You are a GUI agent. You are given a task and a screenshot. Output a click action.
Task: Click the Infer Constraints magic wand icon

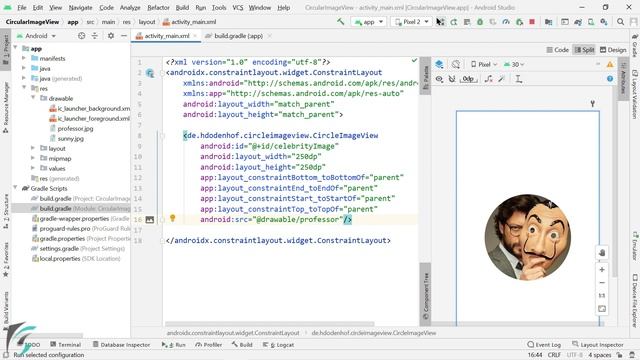point(502,79)
